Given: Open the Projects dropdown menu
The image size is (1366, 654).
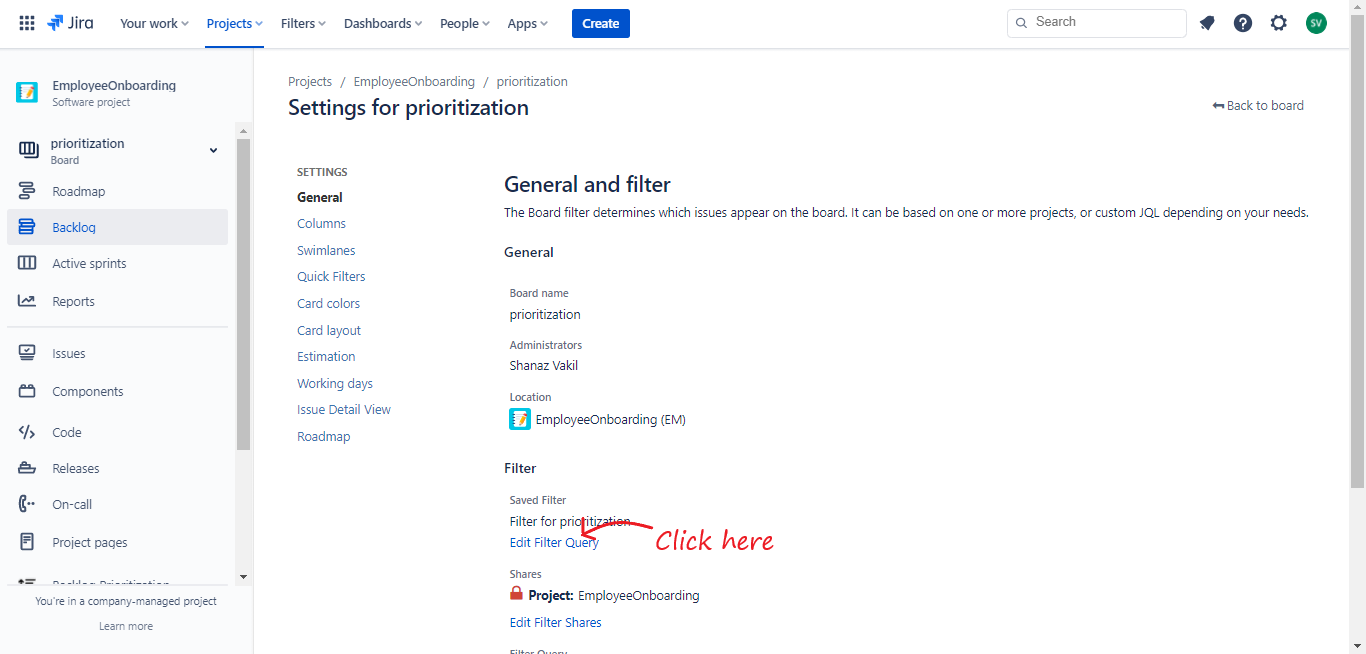Looking at the screenshot, I should point(235,23).
